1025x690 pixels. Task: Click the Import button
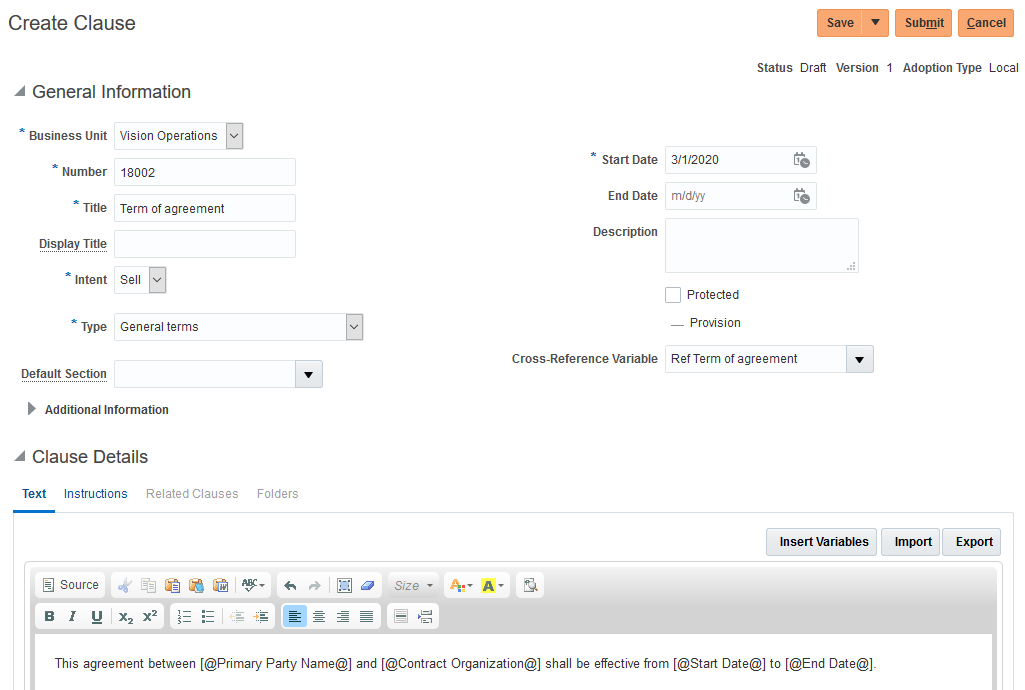(911, 542)
